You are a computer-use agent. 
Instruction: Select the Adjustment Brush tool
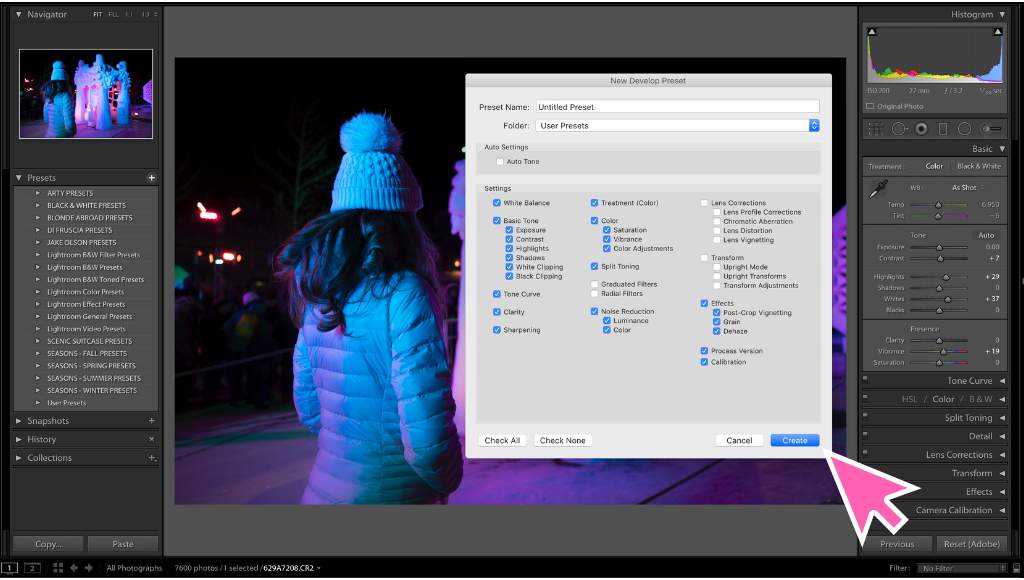point(991,129)
